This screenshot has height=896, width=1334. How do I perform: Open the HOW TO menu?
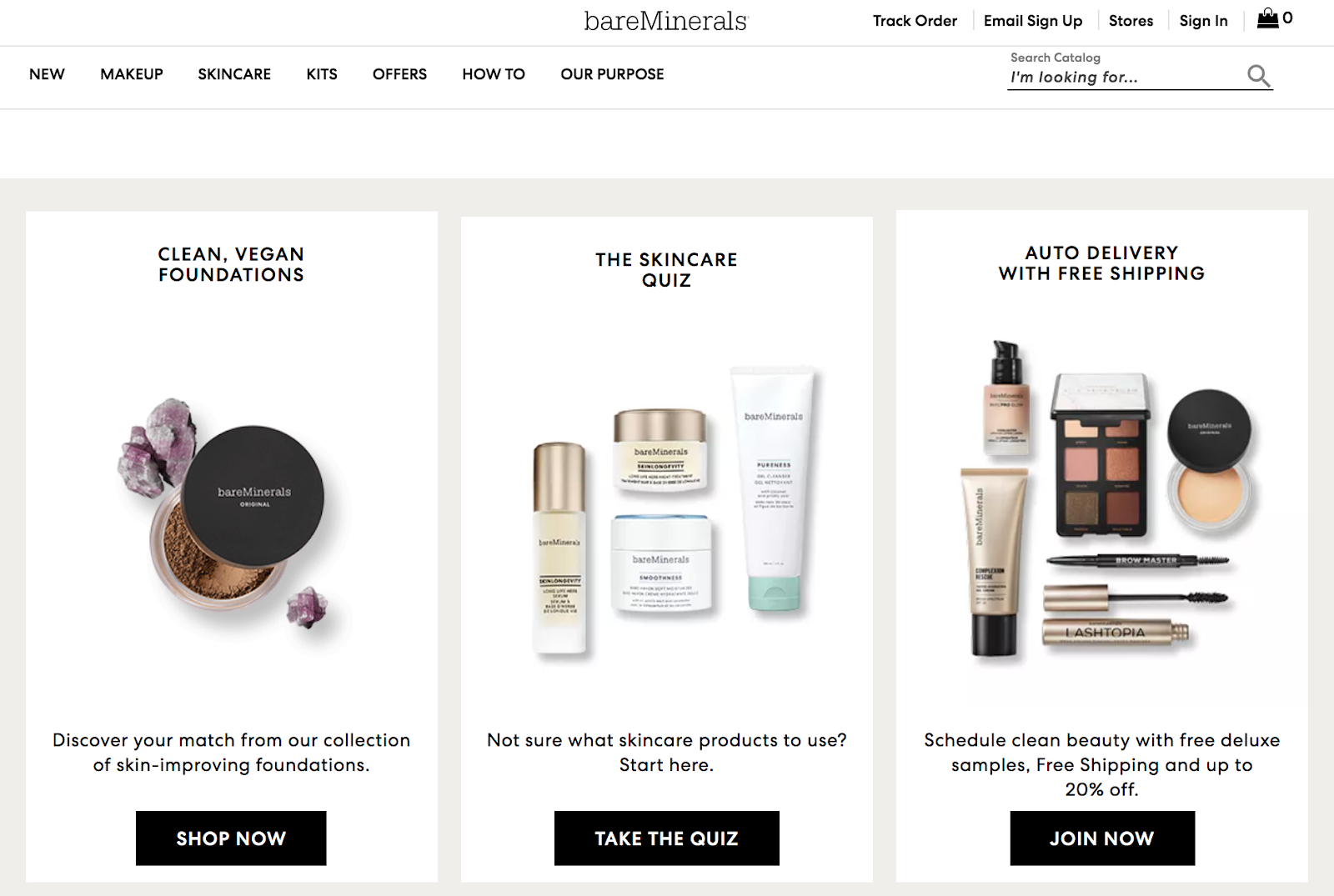pyautogui.click(x=494, y=74)
